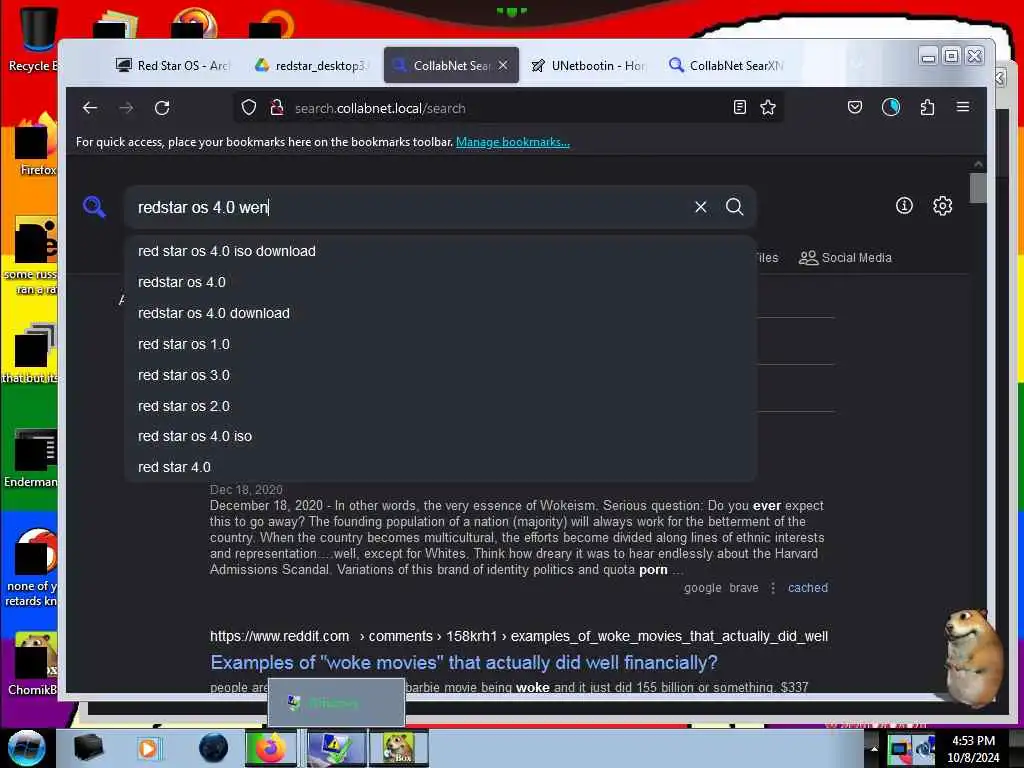1024x768 pixels.
Task: Switch to the UNetbootin tab
Action: (x=587, y=65)
